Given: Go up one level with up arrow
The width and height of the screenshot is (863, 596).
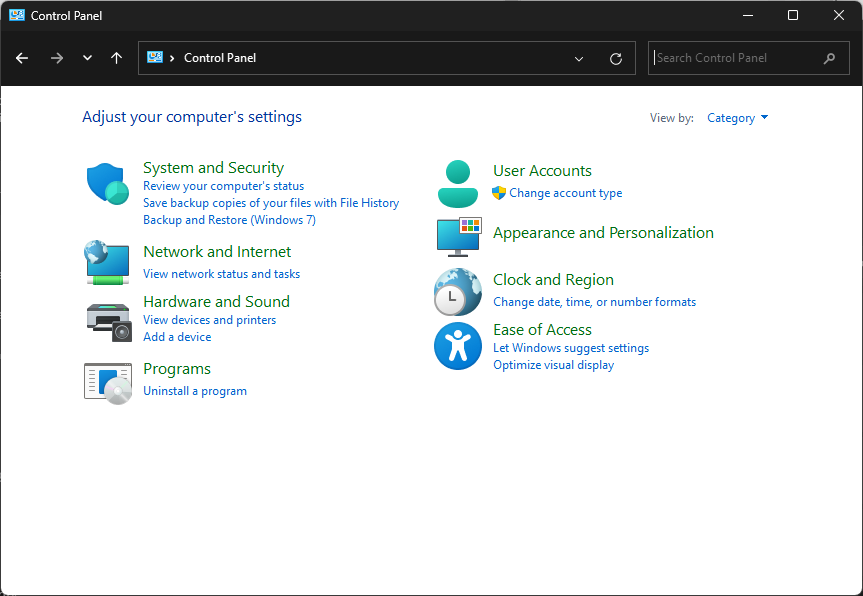Looking at the screenshot, I should point(116,58).
